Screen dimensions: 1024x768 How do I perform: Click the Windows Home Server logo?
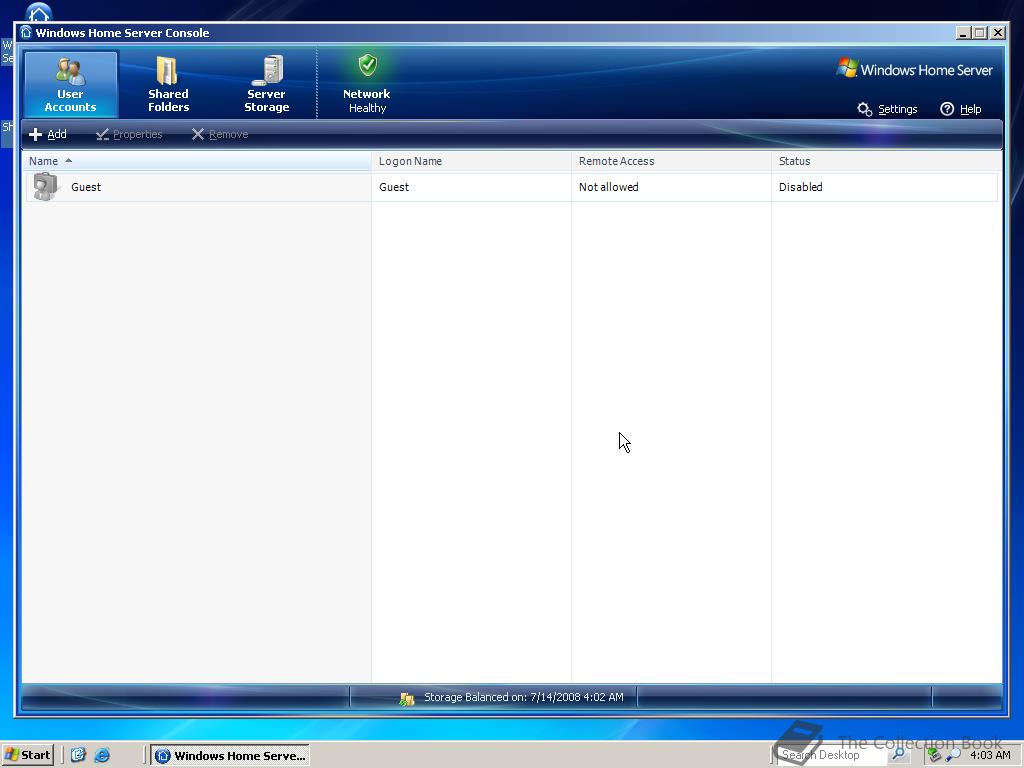click(914, 69)
